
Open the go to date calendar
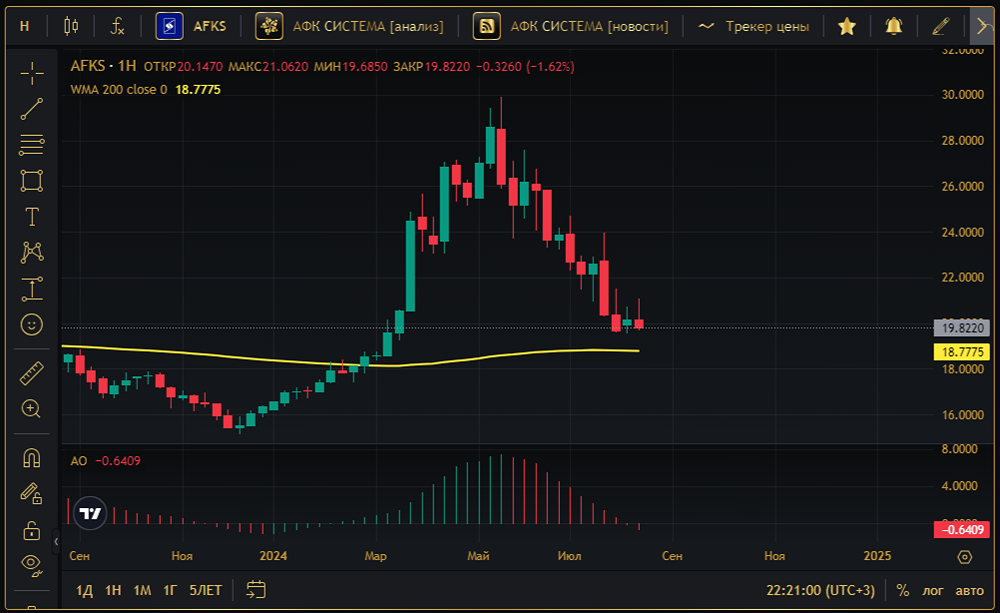(x=256, y=590)
